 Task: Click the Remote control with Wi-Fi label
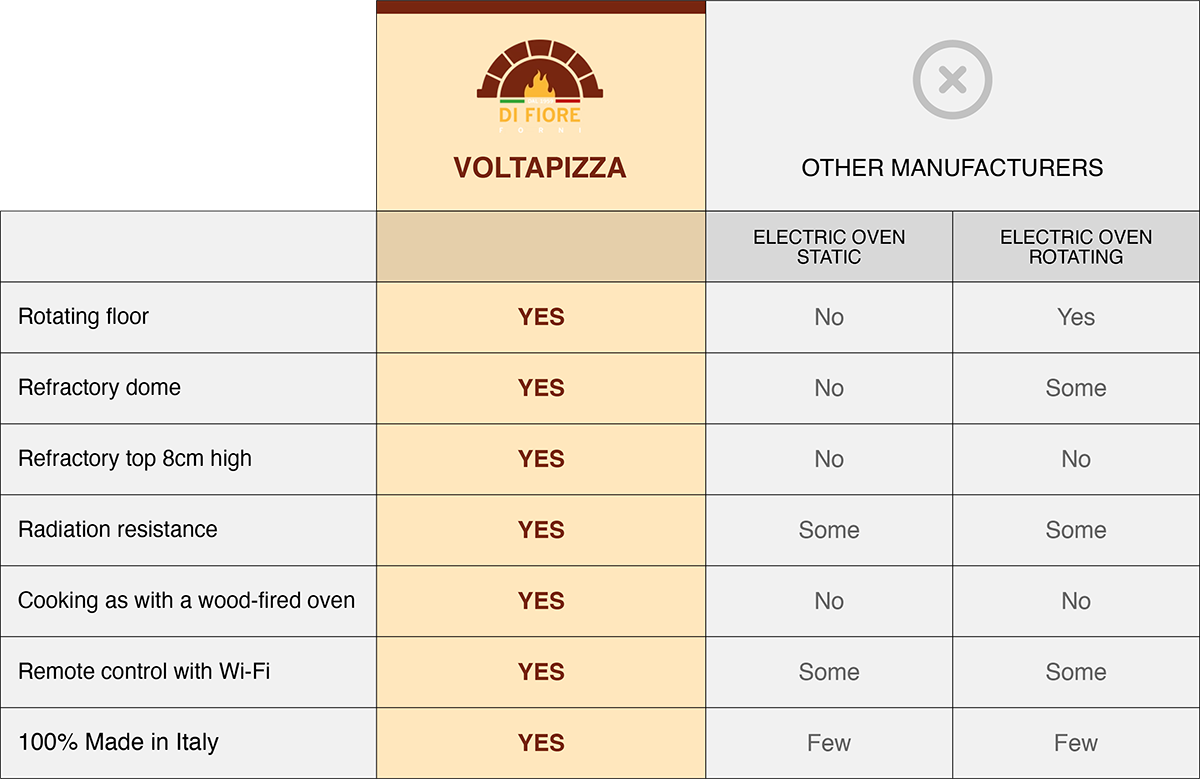pyautogui.click(x=144, y=672)
